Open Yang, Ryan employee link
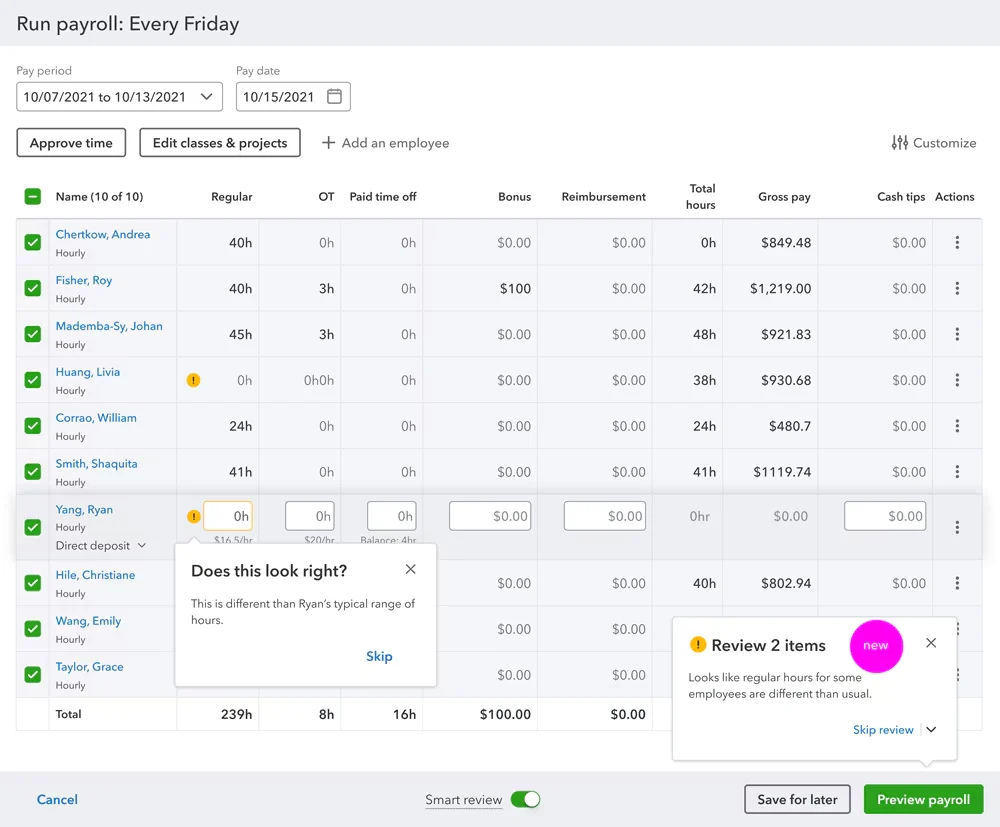This screenshot has width=1000, height=827. [84, 509]
